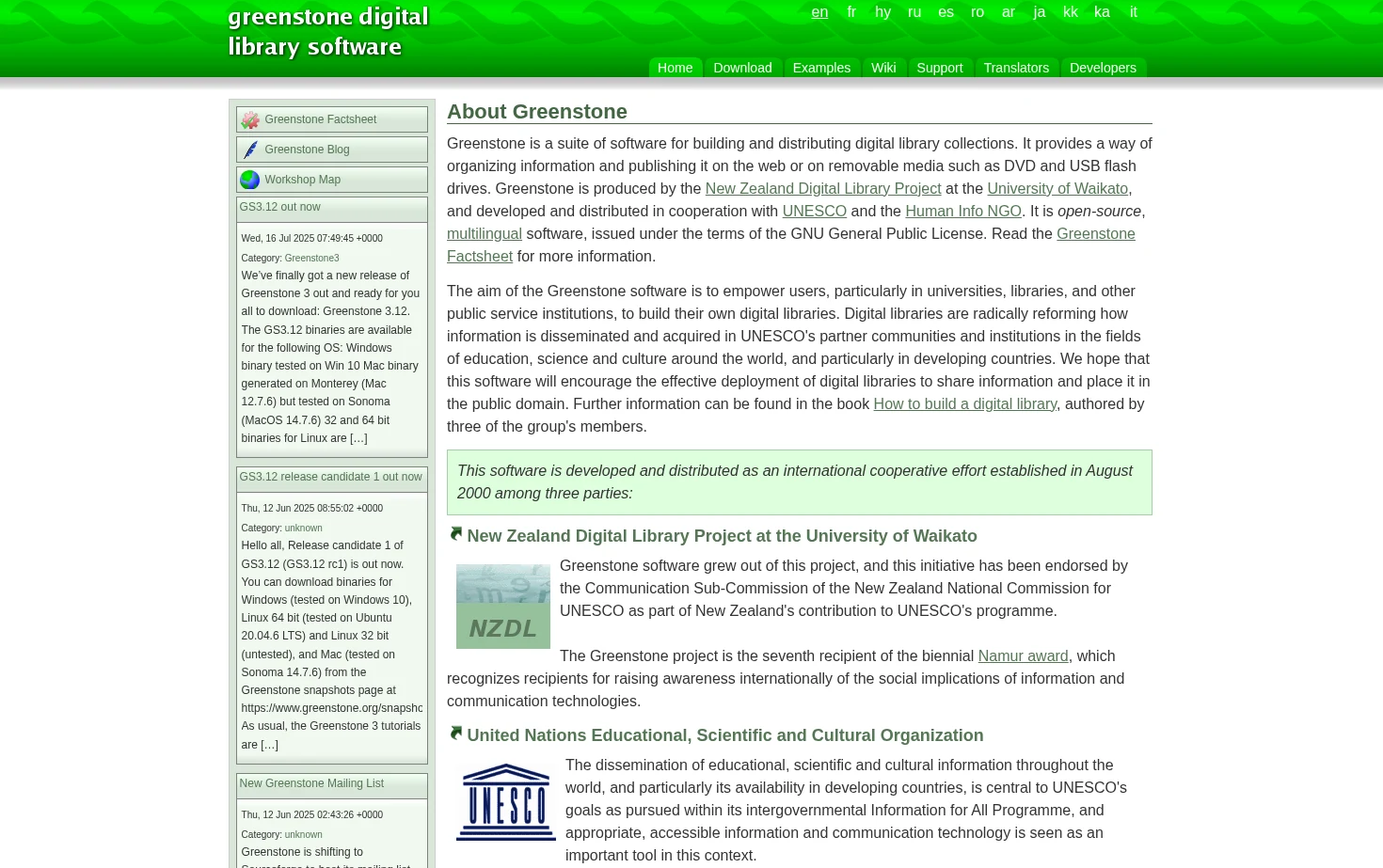This screenshot has width=1383, height=868.
Task: Open the UNESCO link in the intro paragraph
Action: pyautogui.click(x=814, y=211)
